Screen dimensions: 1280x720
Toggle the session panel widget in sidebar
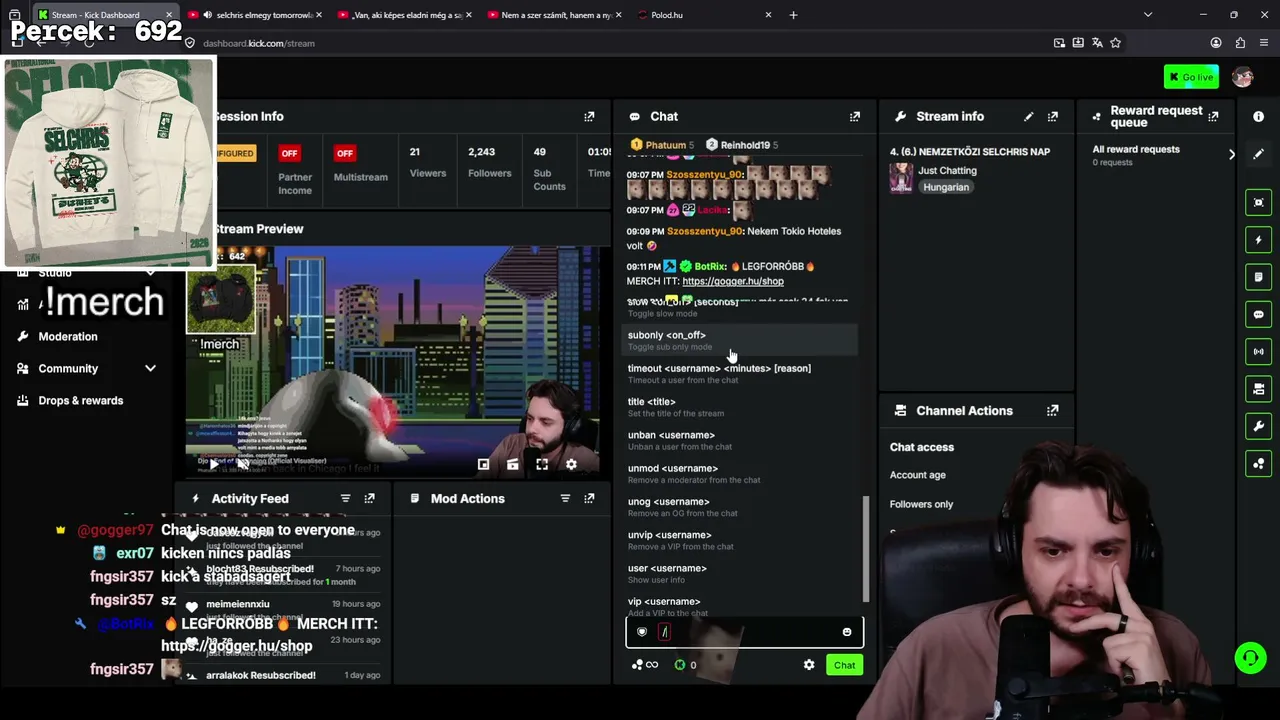click(1259, 202)
